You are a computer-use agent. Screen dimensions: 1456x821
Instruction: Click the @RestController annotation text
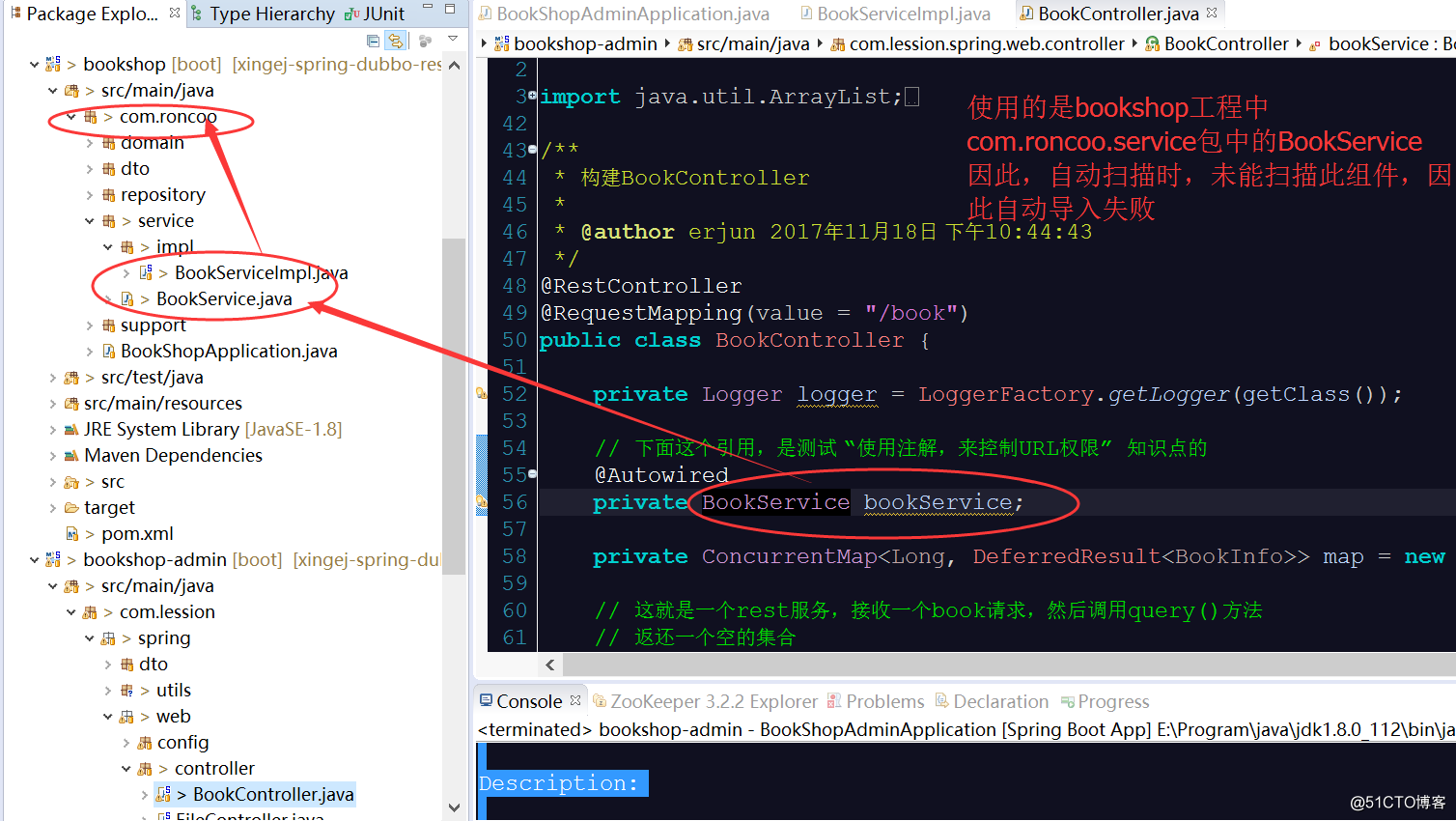(x=641, y=286)
